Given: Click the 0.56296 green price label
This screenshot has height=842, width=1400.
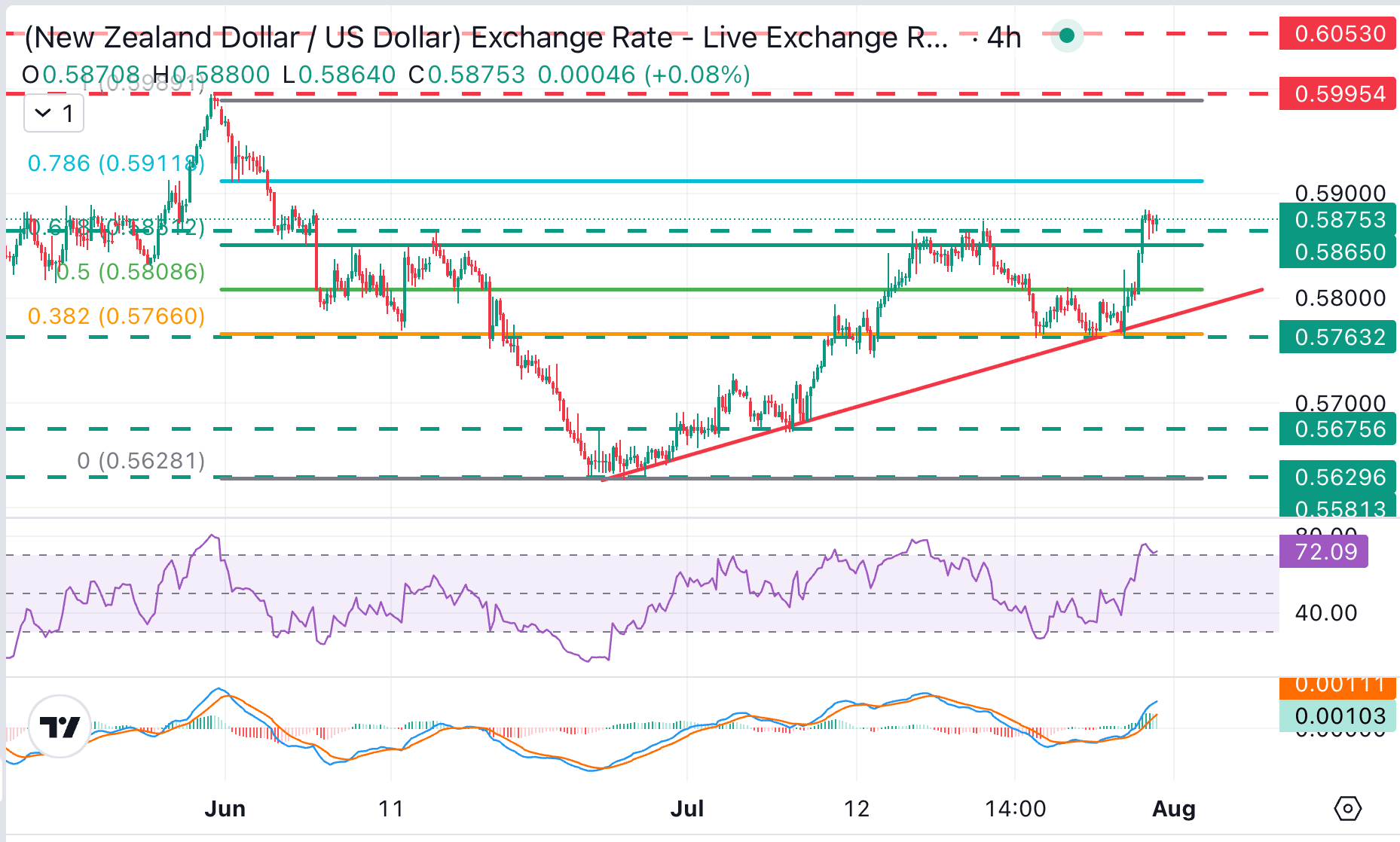Looking at the screenshot, I should pos(1337,477).
